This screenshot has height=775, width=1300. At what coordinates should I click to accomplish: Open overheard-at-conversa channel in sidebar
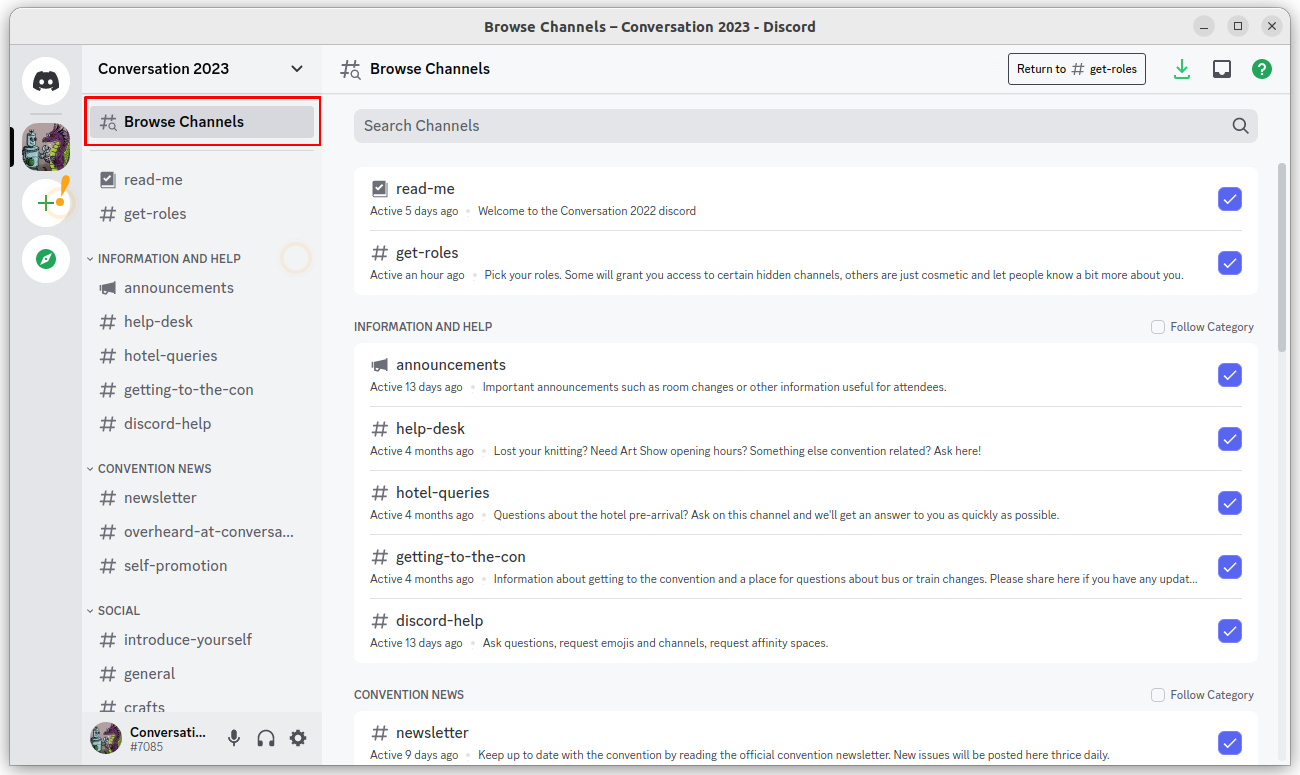pyautogui.click(x=202, y=532)
